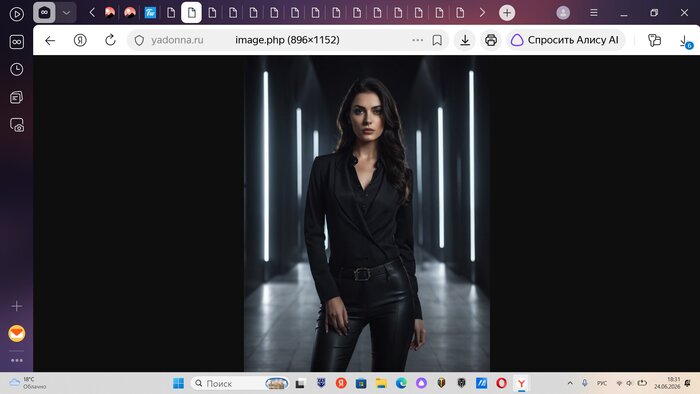Show more tabs with the right chevron
Screen dimensions: 700x394
[x=482, y=13]
